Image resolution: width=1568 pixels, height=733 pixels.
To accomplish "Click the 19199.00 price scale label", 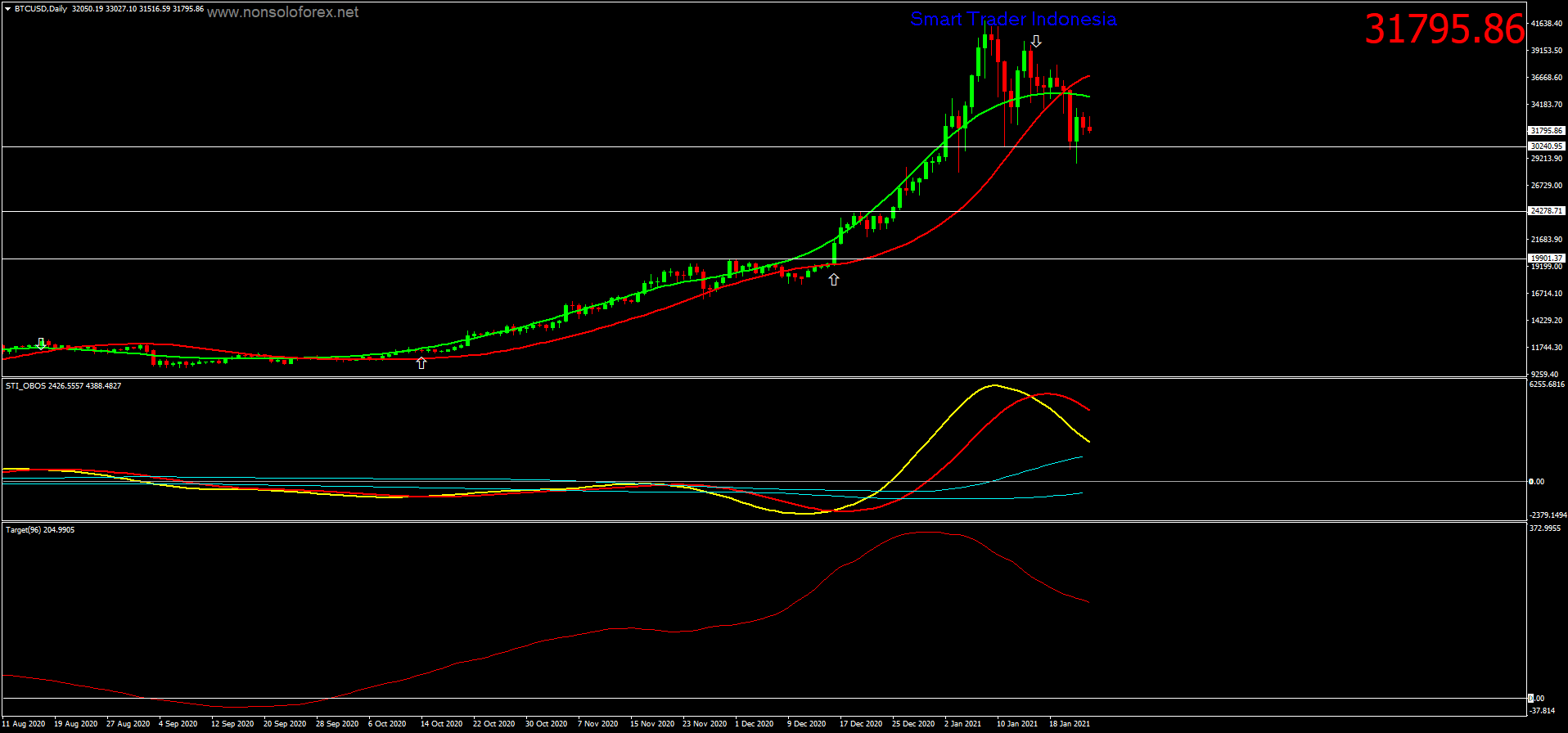I will (x=1546, y=267).
